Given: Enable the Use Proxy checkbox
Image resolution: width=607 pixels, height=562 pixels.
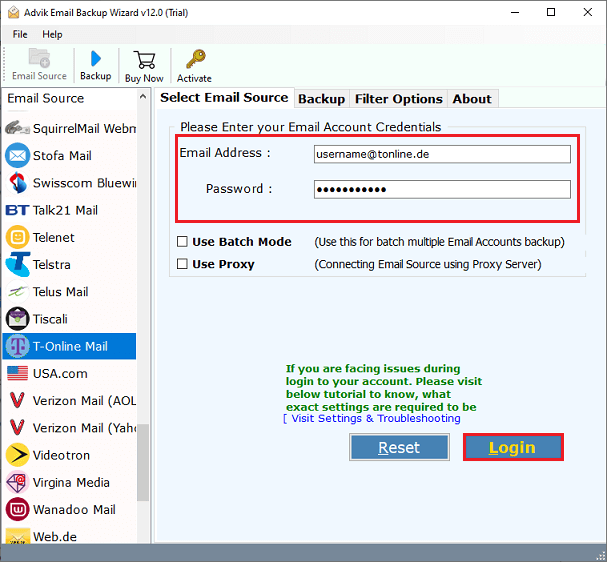Looking at the screenshot, I should click(x=182, y=264).
